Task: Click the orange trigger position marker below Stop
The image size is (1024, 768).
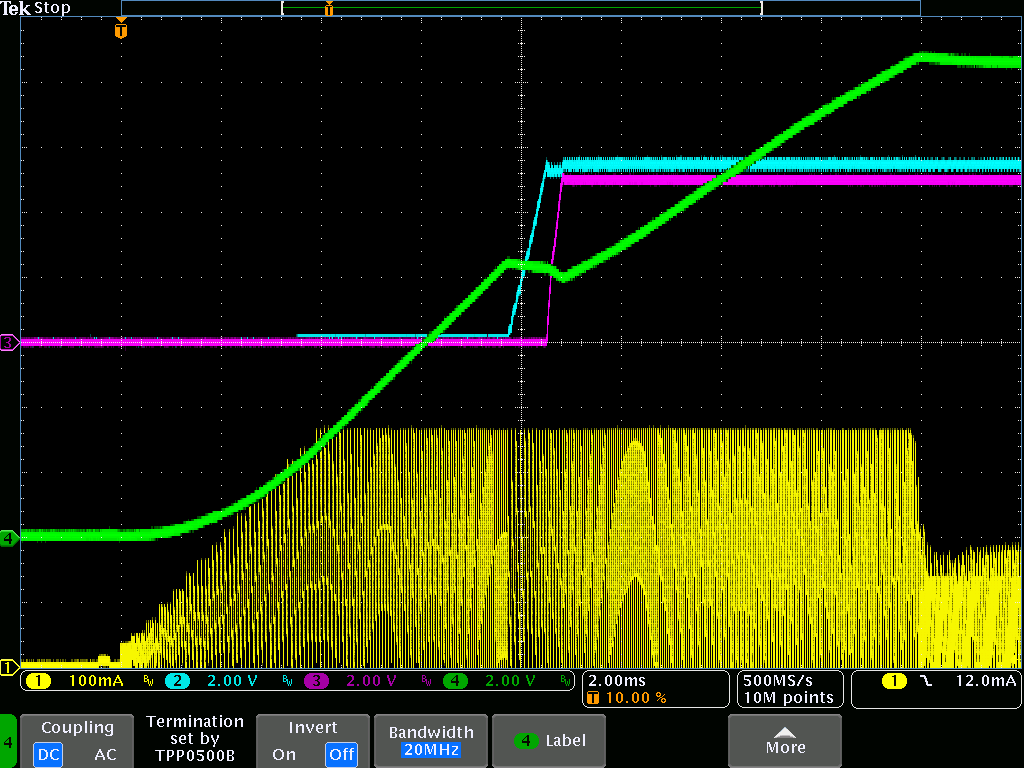Action: [x=121, y=31]
